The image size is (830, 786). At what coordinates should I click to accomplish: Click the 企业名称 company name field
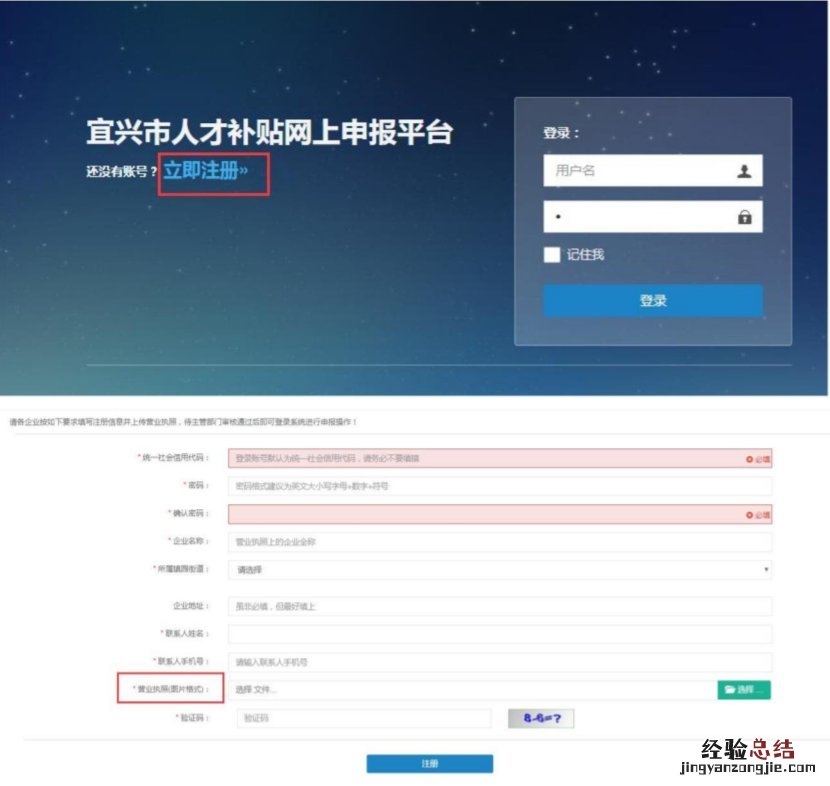tap(500, 542)
